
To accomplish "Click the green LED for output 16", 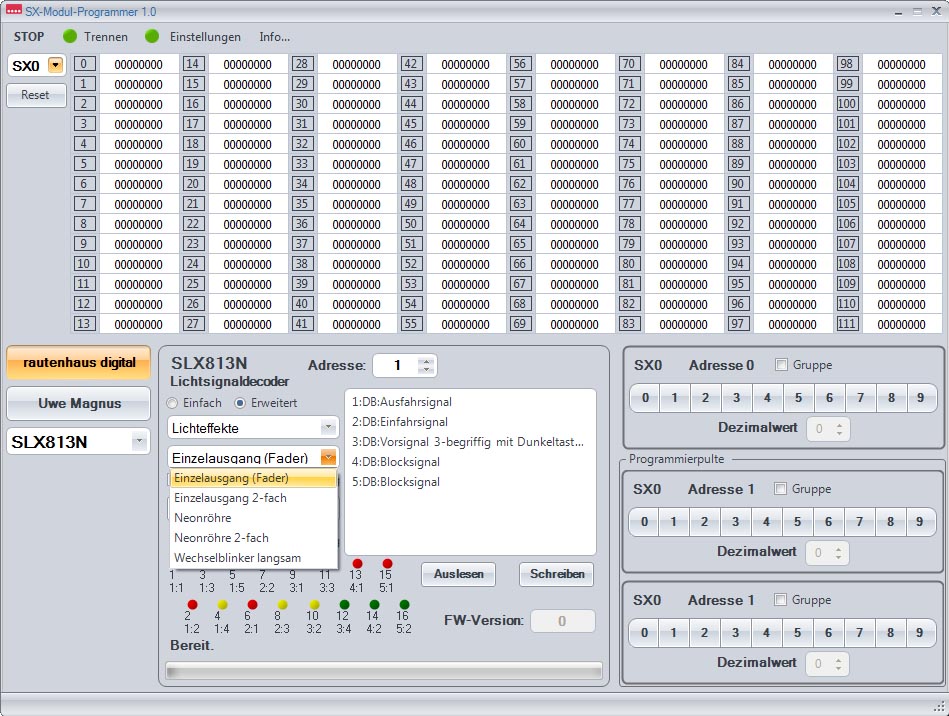I will click(403, 604).
